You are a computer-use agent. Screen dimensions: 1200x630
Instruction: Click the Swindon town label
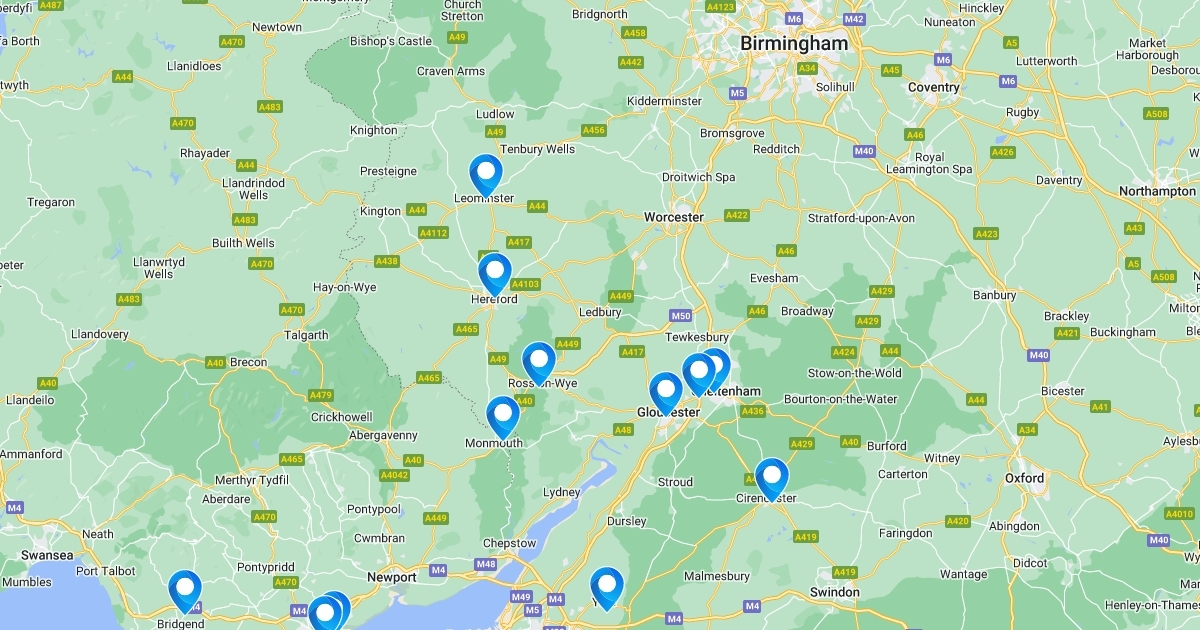834,592
